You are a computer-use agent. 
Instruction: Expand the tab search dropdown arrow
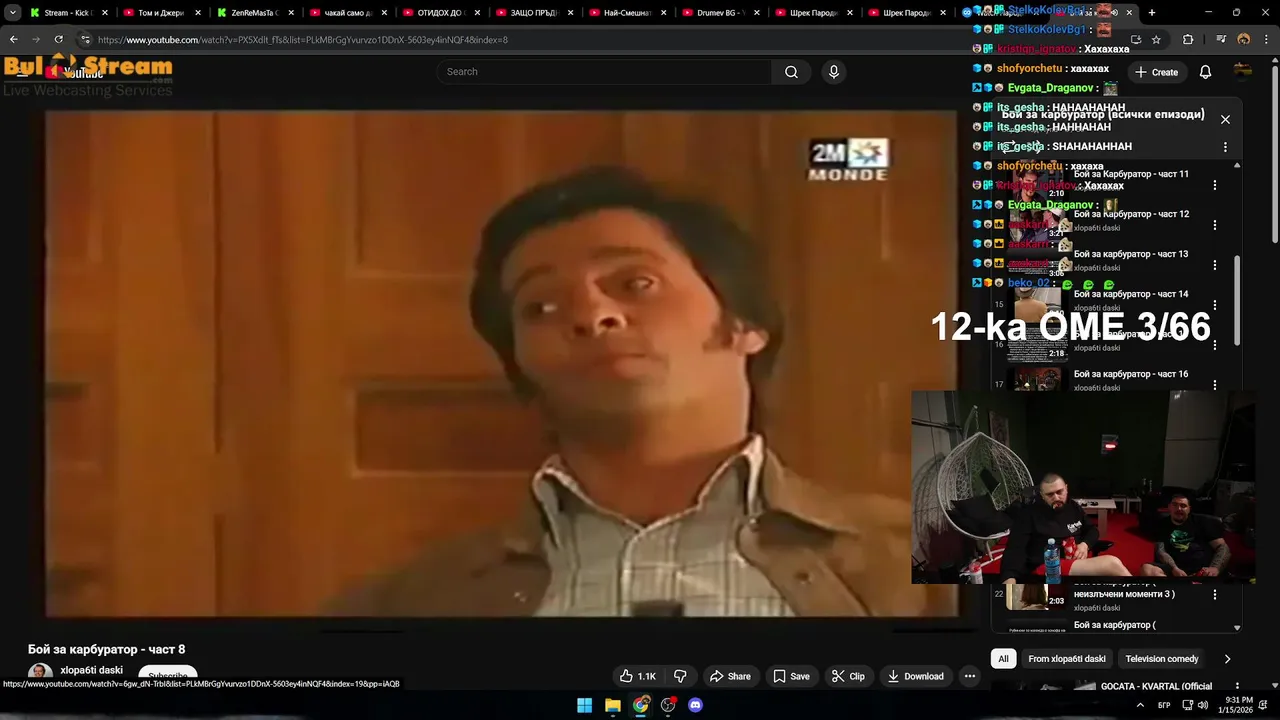coord(13,13)
